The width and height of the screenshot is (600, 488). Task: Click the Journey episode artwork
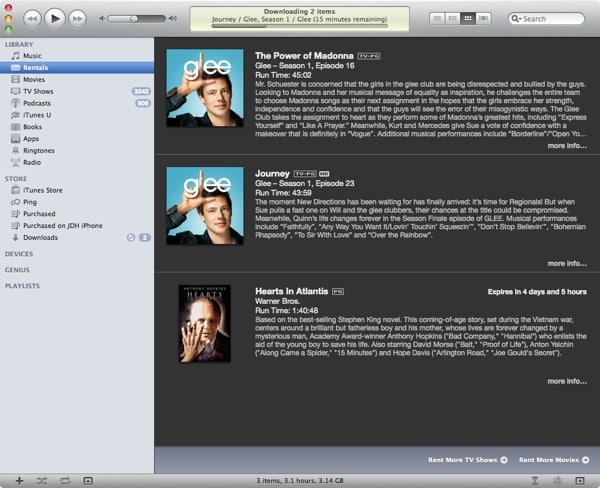(205, 206)
